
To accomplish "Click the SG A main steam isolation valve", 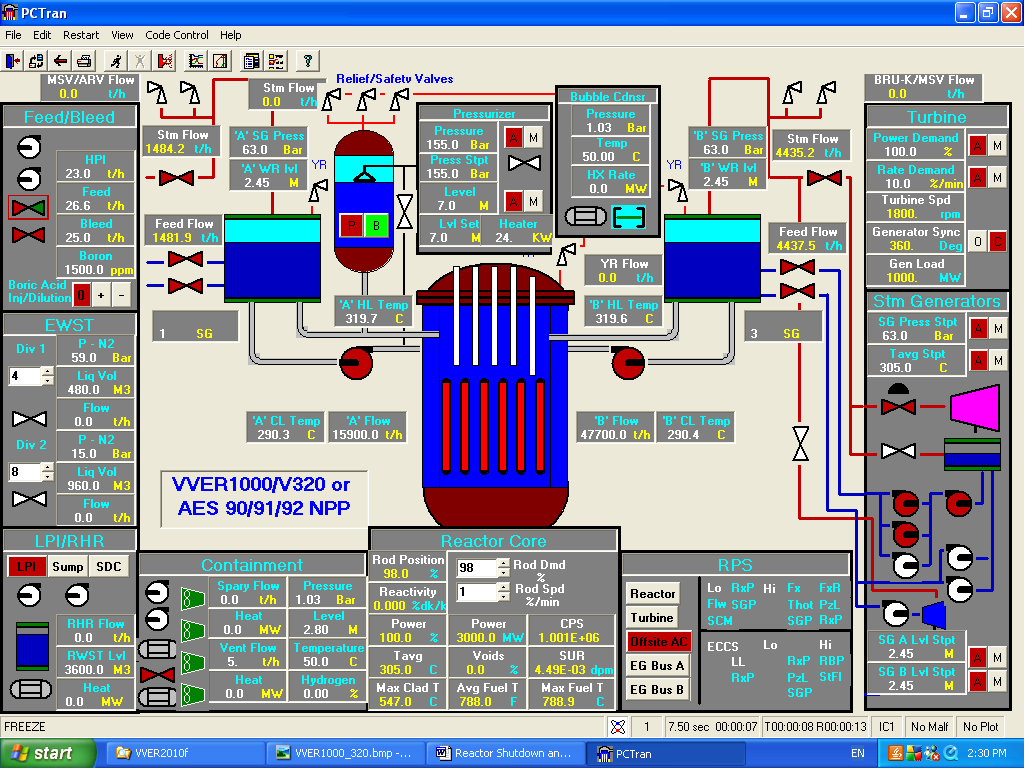I will click(176, 177).
